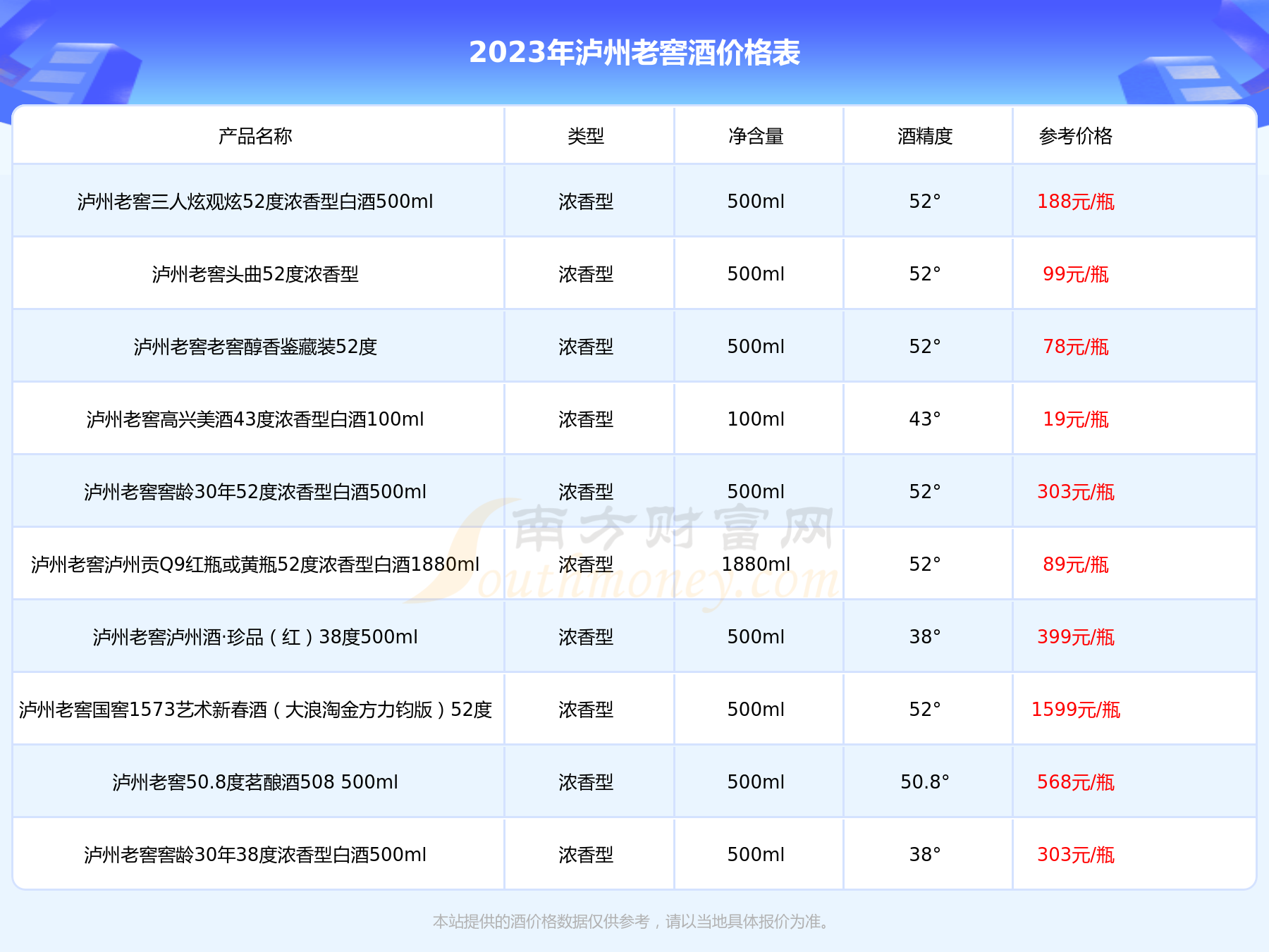Viewport: 1269px width, 952px height.
Task: Click product 泸州老窖泸州酒·珍品（红）38度500ml
Action: (255, 637)
